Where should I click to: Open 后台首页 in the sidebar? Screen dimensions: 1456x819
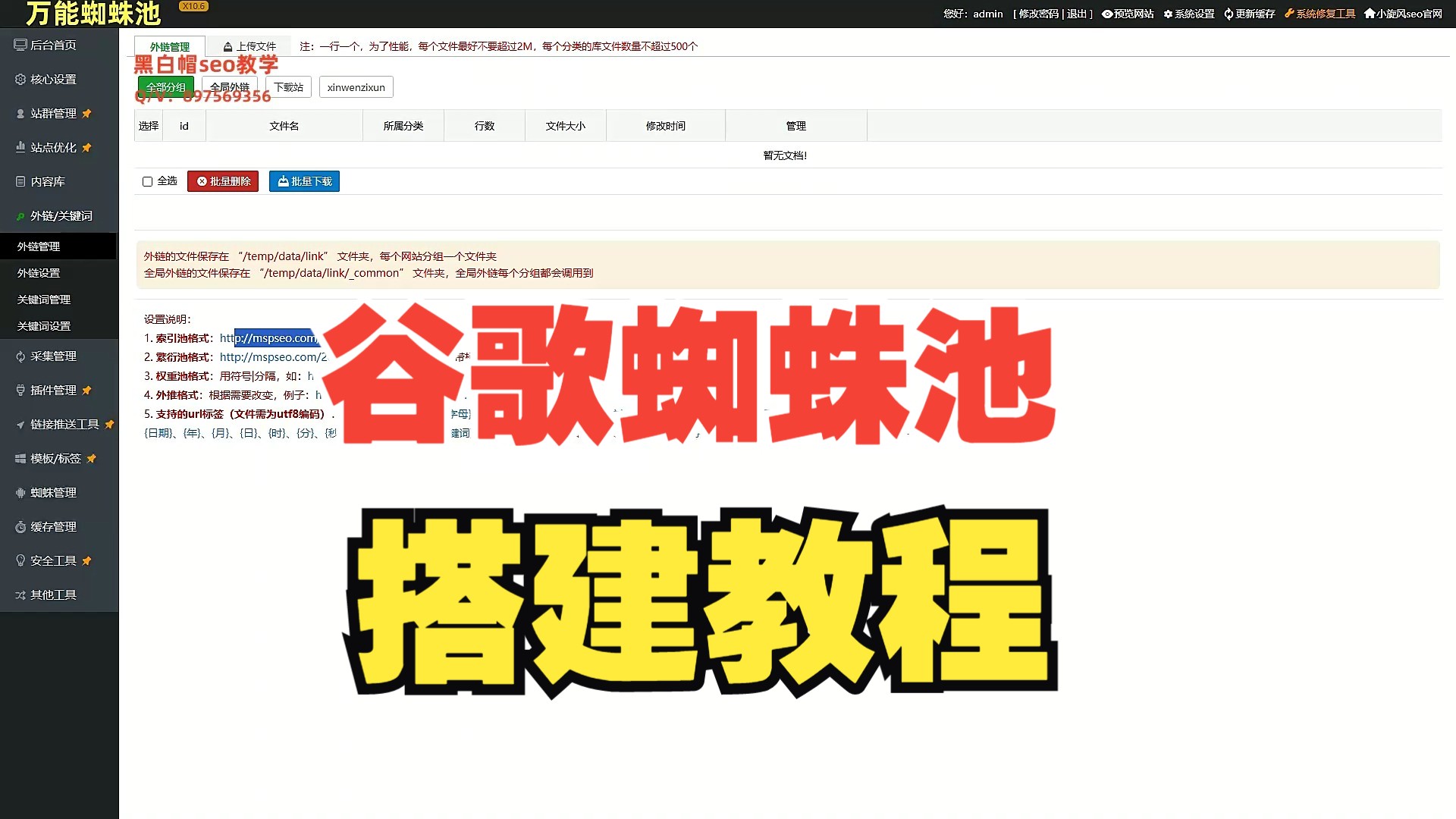click(x=53, y=45)
